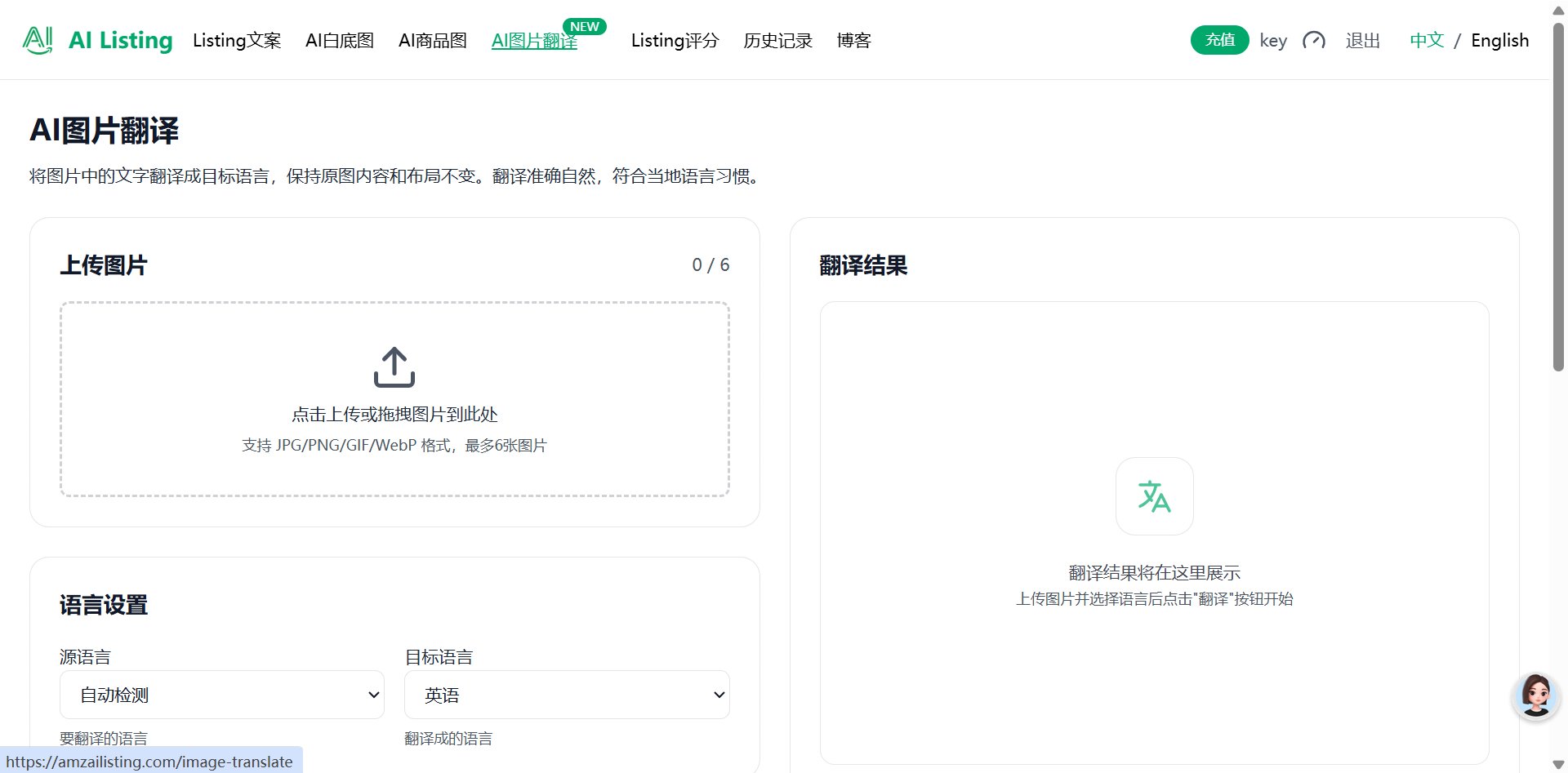Click the text 翻译结果将在这里展示
The width and height of the screenshot is (1568, 773).
pyautogui.click(x=1154, y=573)
